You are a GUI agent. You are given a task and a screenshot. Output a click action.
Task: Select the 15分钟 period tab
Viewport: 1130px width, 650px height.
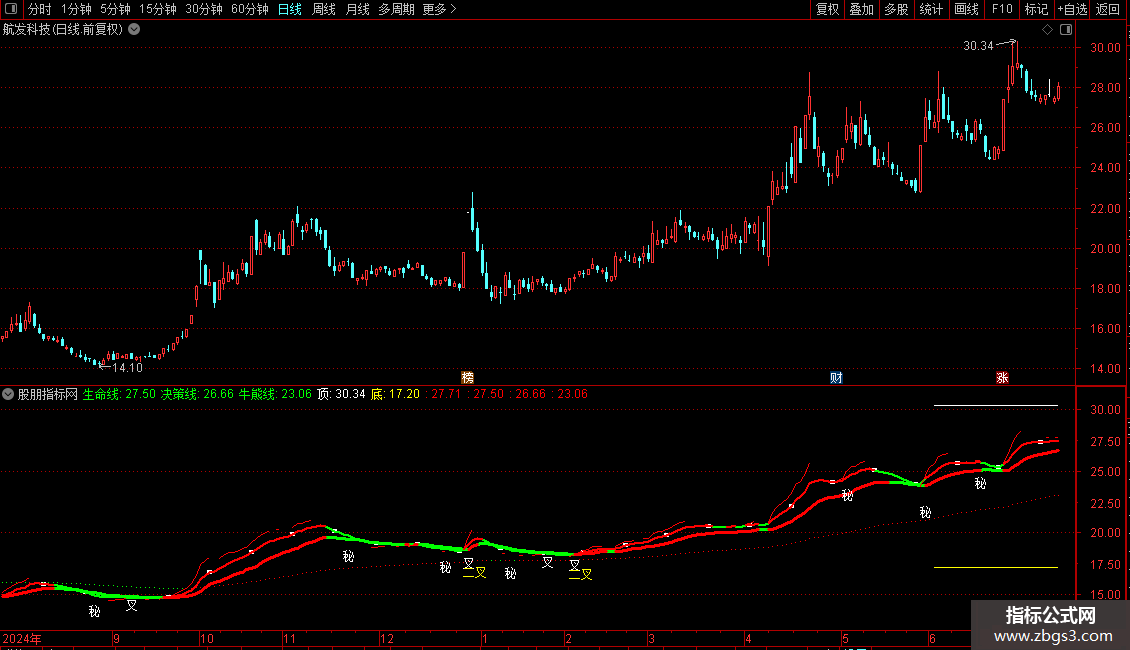(x=158, y=9)
